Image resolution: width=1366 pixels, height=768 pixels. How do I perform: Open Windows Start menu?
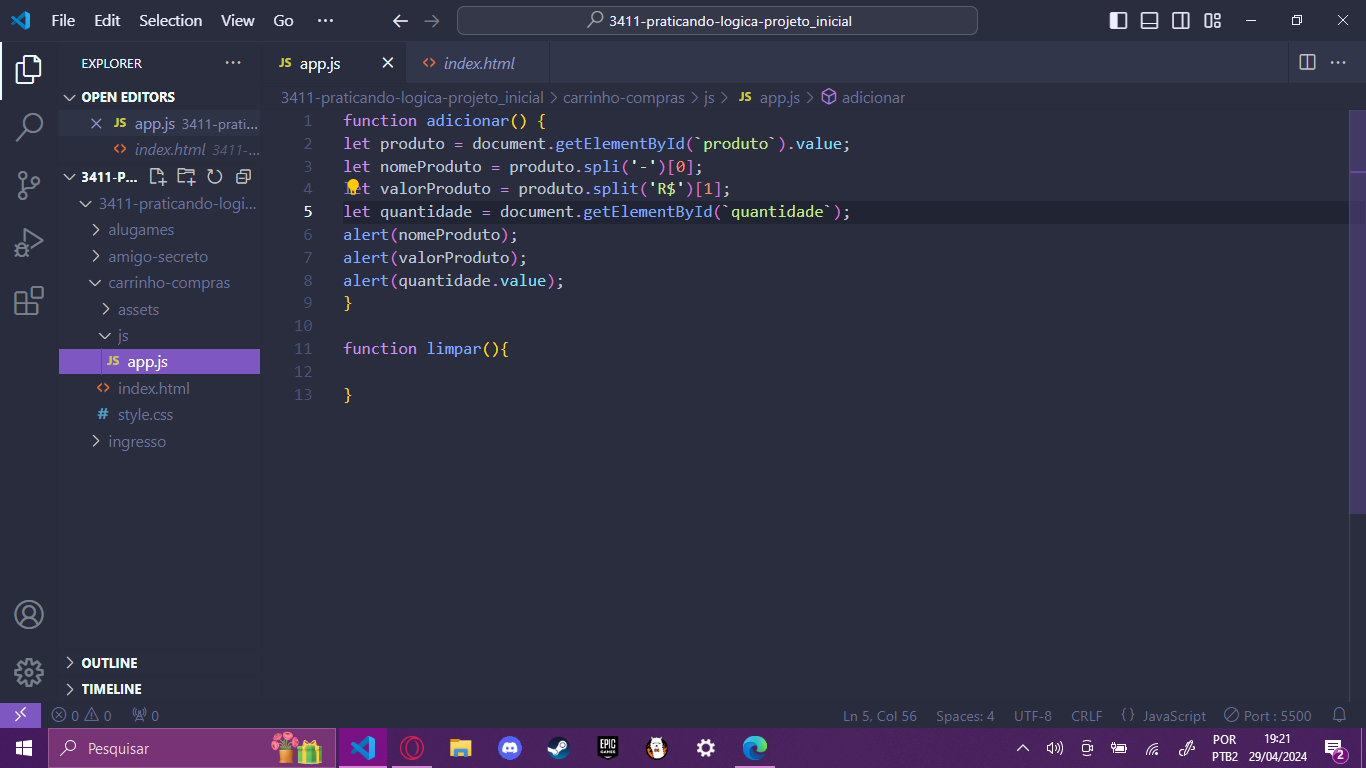(x=23, y=748)
